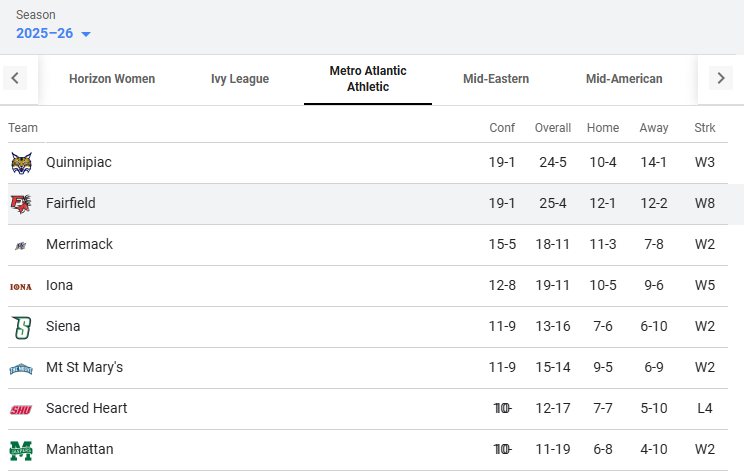Click the Fairfield Stags team logo
Viewport: 744px width, 471px height.
tap(21, 203)
